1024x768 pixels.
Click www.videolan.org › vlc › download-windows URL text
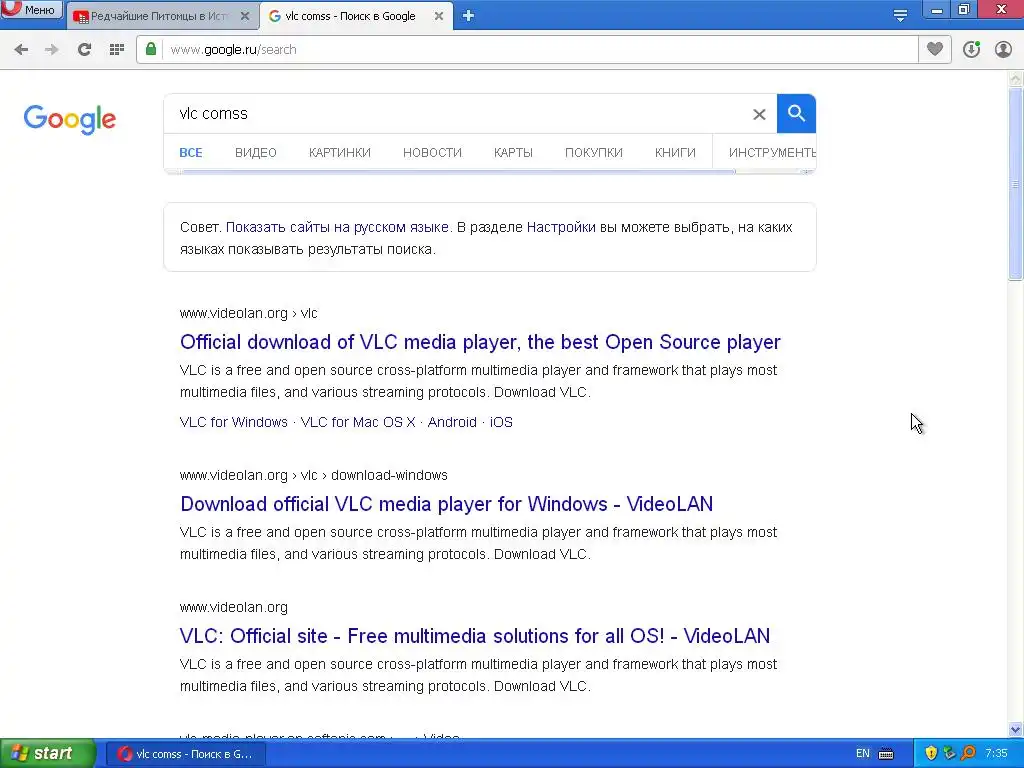[x=313, y=475]
